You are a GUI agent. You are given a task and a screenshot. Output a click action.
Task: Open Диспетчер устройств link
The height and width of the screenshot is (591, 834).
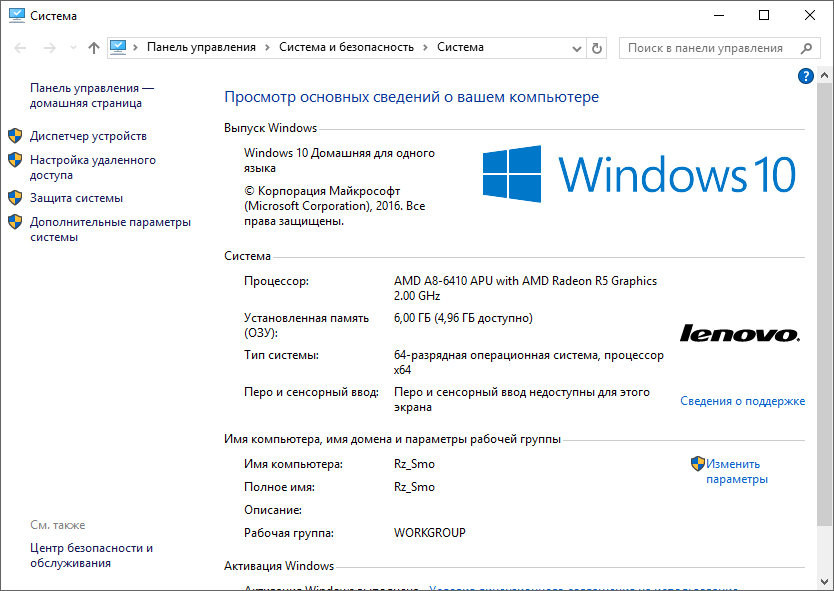point(88,136)
